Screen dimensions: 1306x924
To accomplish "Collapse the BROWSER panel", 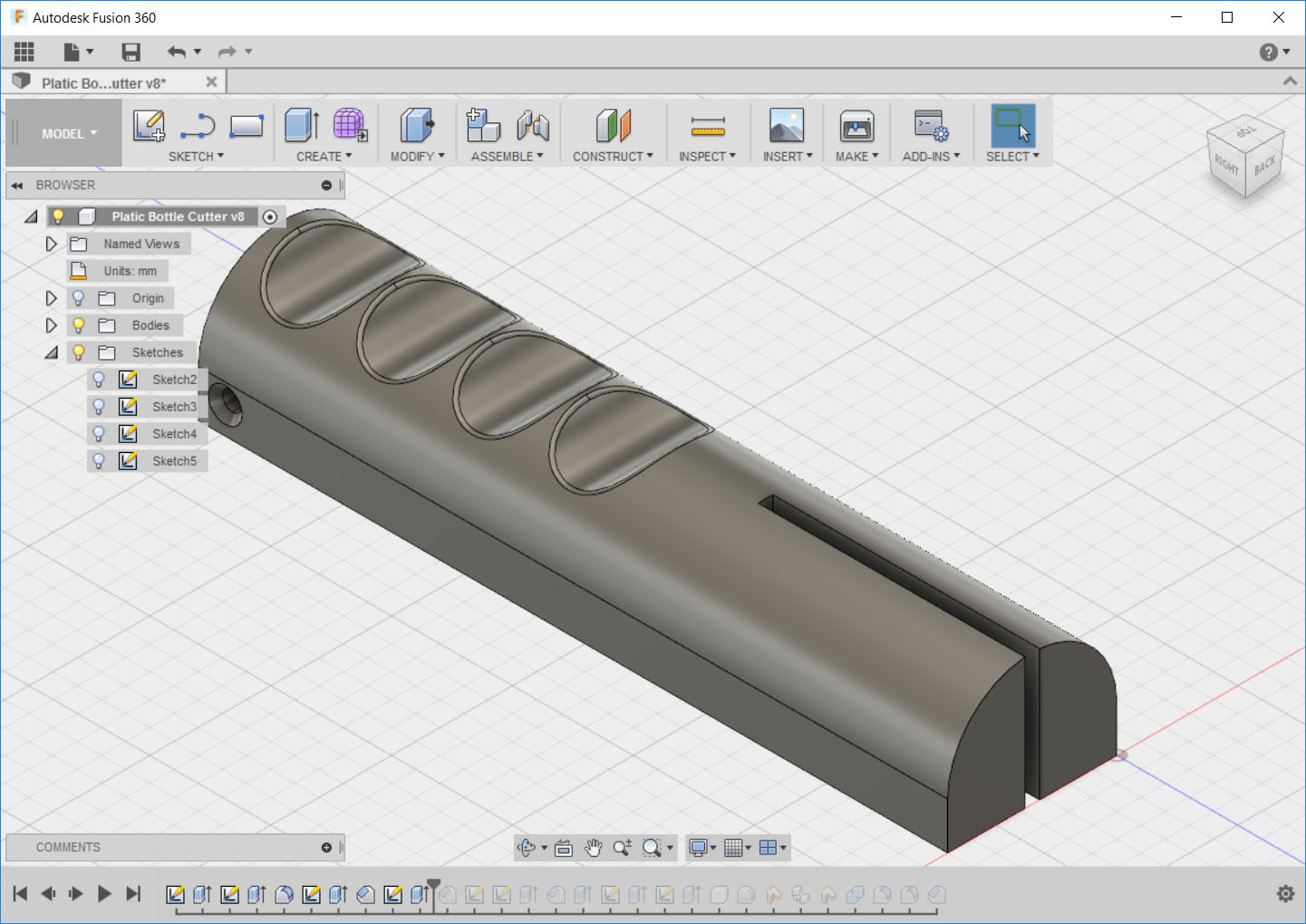I will tap(17, 185).
